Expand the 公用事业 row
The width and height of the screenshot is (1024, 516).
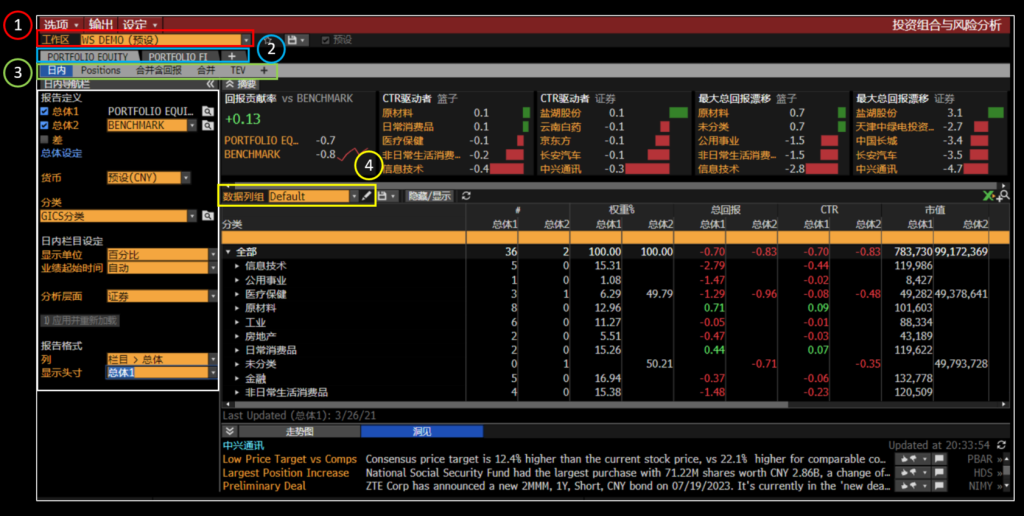238,280
